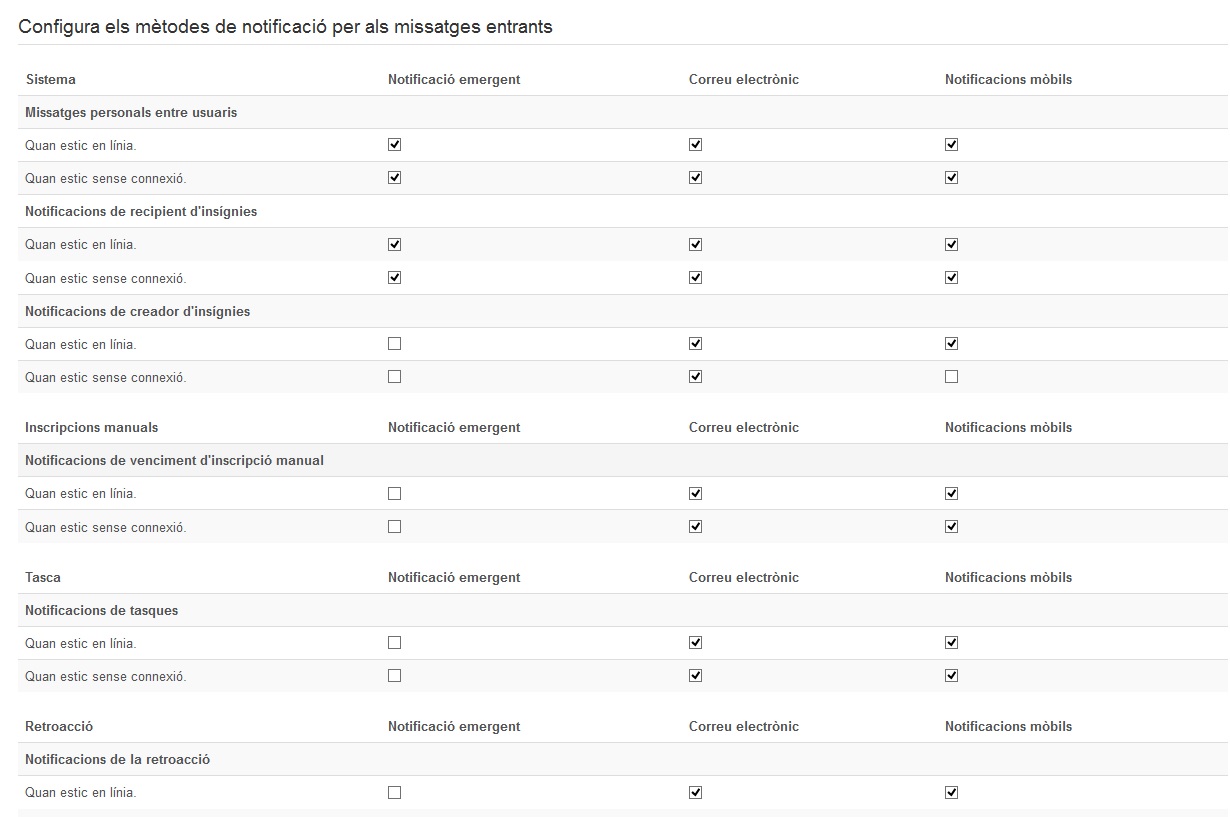Enable retroacció online popup notification checkbox
The image size is (1230, 817).
point(394,792)
